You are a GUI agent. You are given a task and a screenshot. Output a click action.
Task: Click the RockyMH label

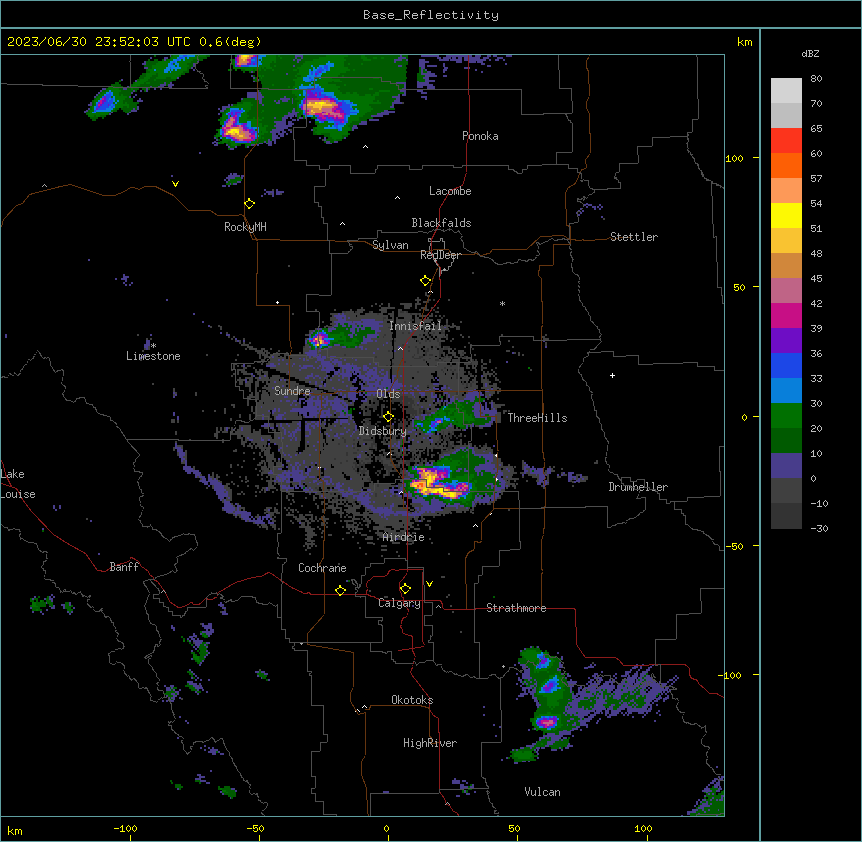coord(245,227)
